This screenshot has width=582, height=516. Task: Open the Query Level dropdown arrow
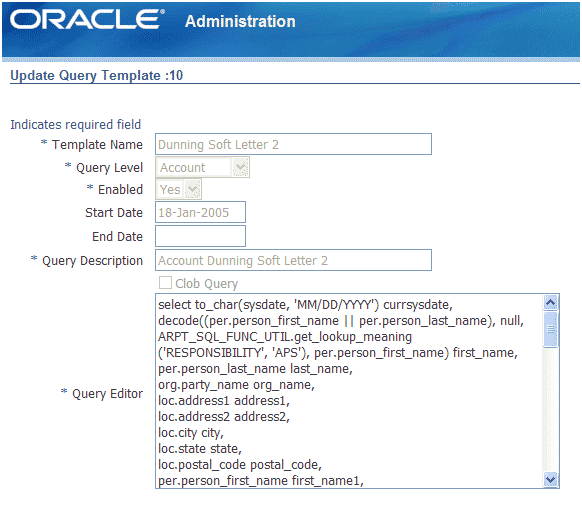coord(240,167)
